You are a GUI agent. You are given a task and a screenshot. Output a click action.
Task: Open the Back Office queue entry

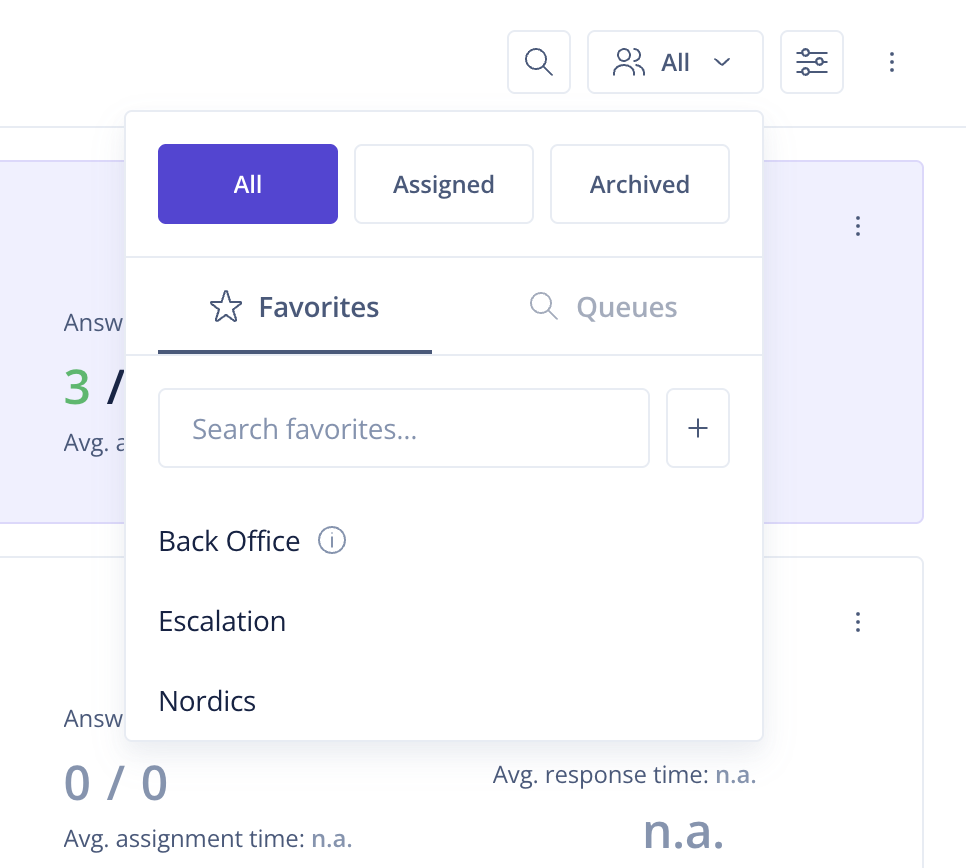(229, 540)
